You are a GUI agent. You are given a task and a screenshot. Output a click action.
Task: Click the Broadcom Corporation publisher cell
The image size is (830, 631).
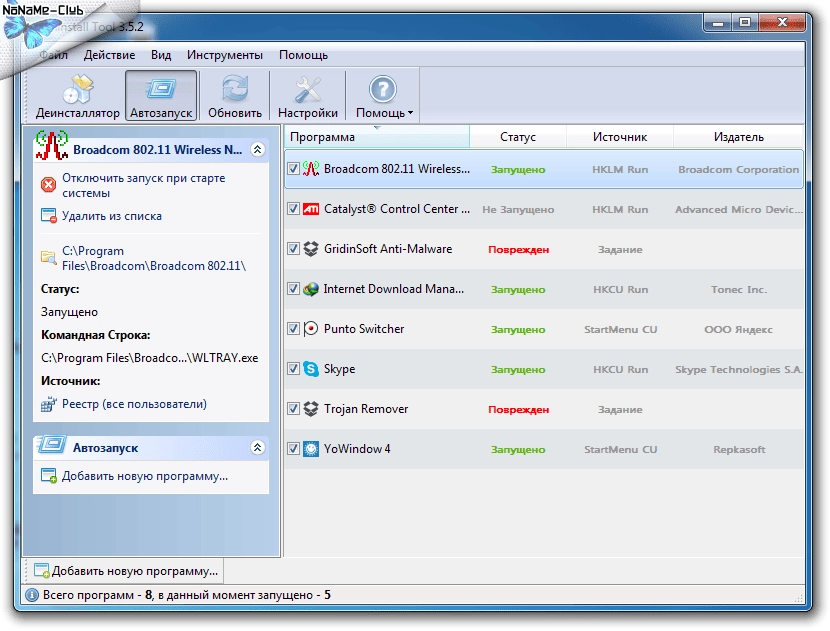pos(738,169)
